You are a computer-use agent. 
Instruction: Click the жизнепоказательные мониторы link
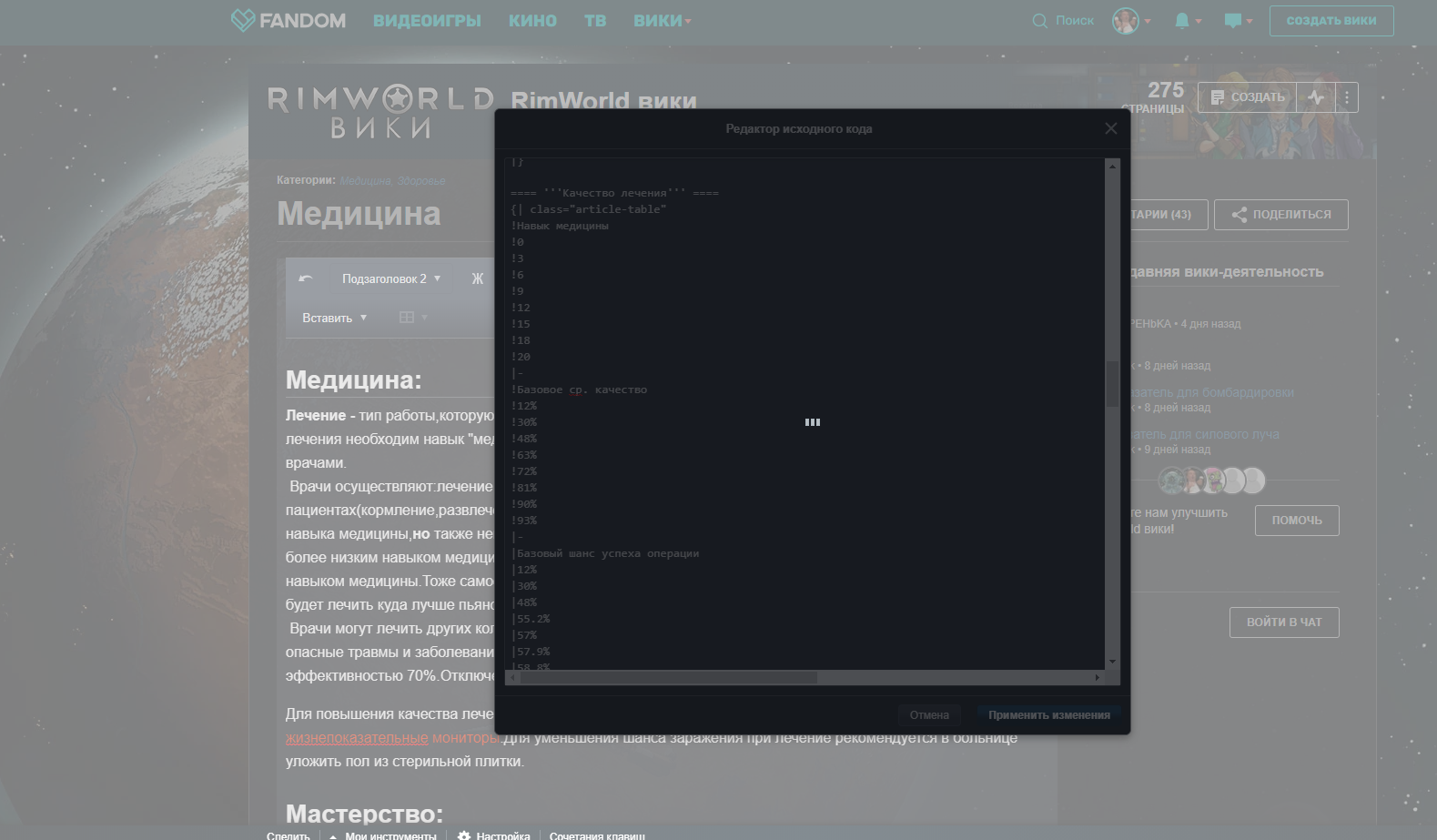coord(393,738)
